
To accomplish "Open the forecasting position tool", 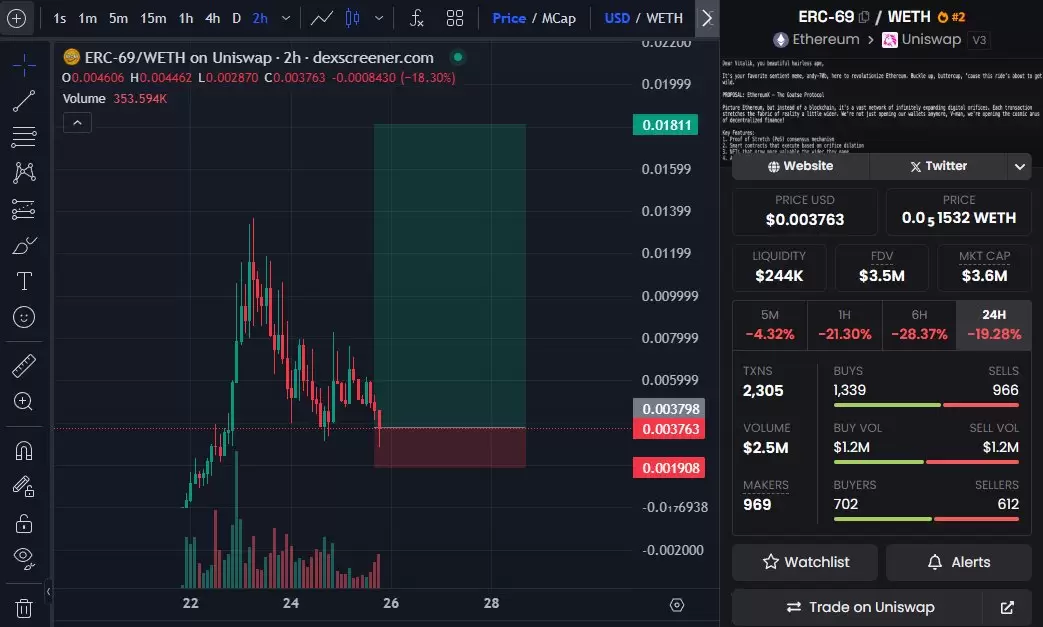I will click(24, 209).
